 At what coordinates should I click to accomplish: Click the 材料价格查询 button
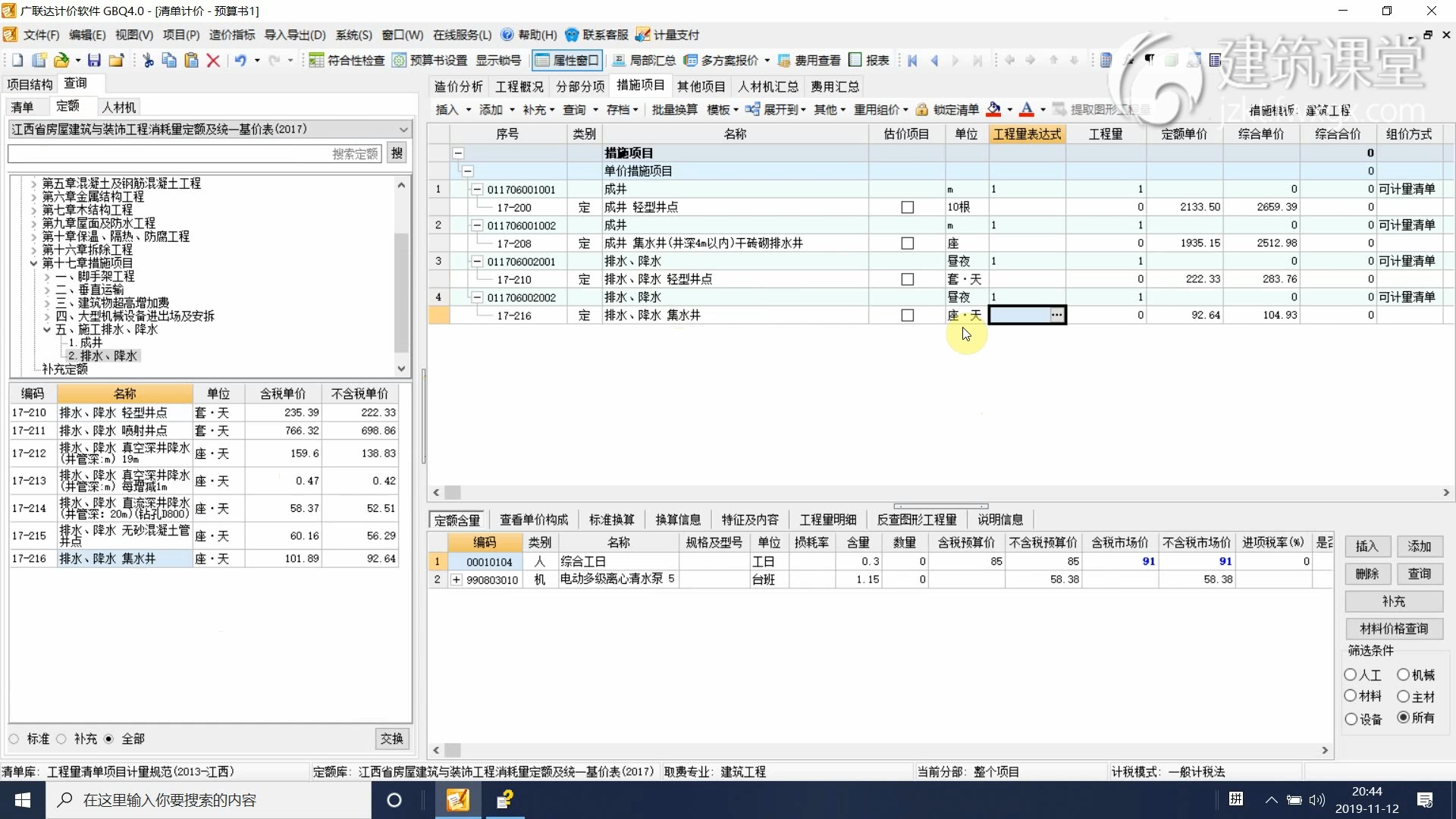pos(1393,629)
